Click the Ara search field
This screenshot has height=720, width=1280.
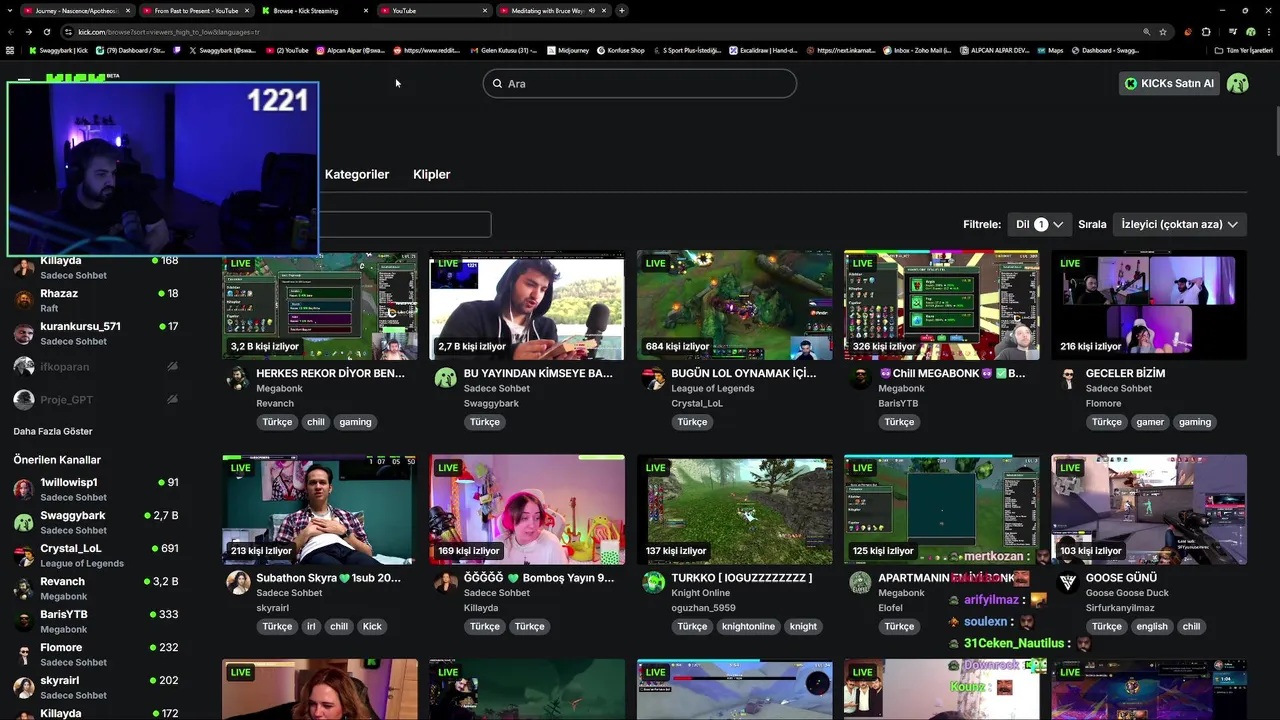(x=640, y=83)
